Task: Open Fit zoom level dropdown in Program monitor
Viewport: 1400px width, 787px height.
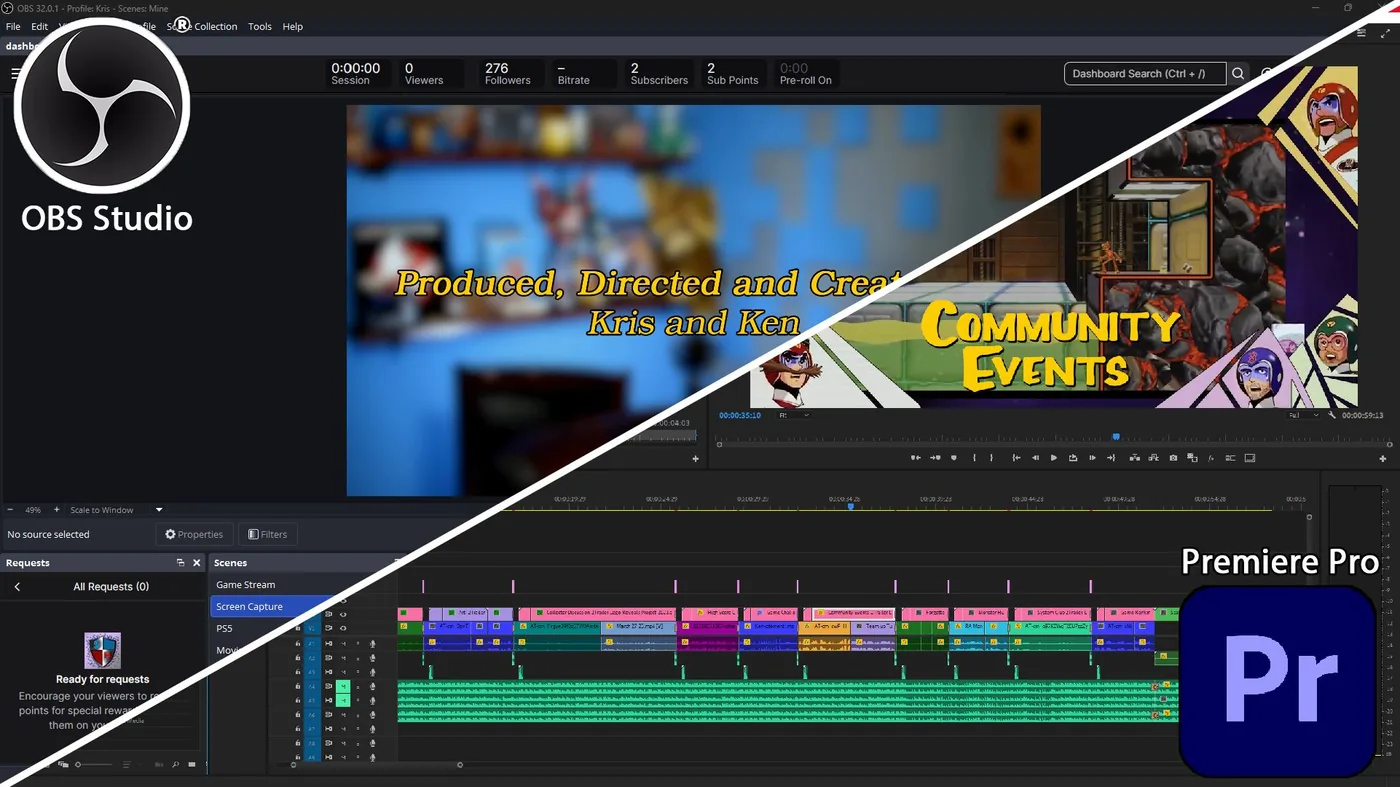Action: point(793,415)
